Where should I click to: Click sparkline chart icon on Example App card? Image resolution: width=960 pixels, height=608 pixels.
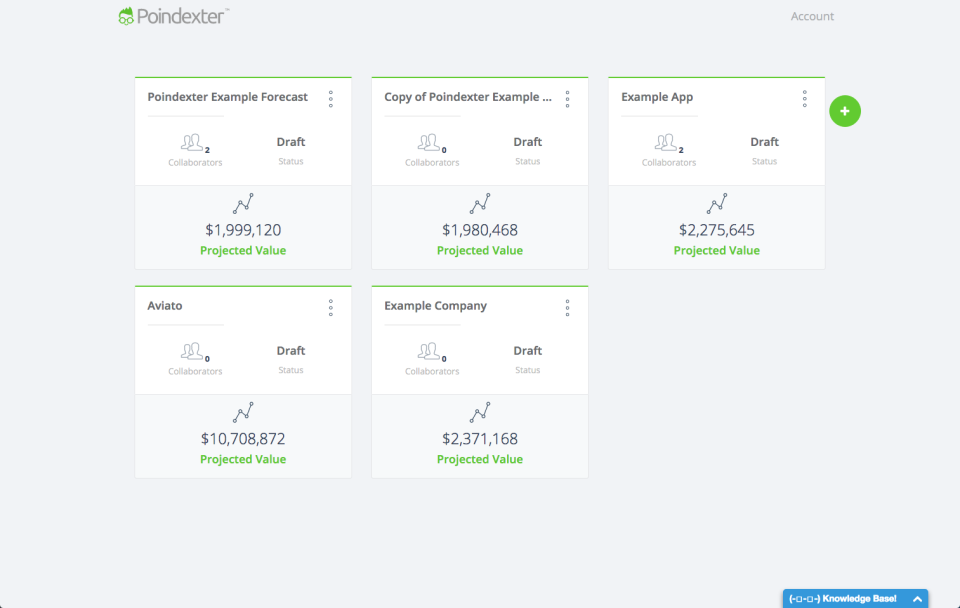click(x=716, y=203)
